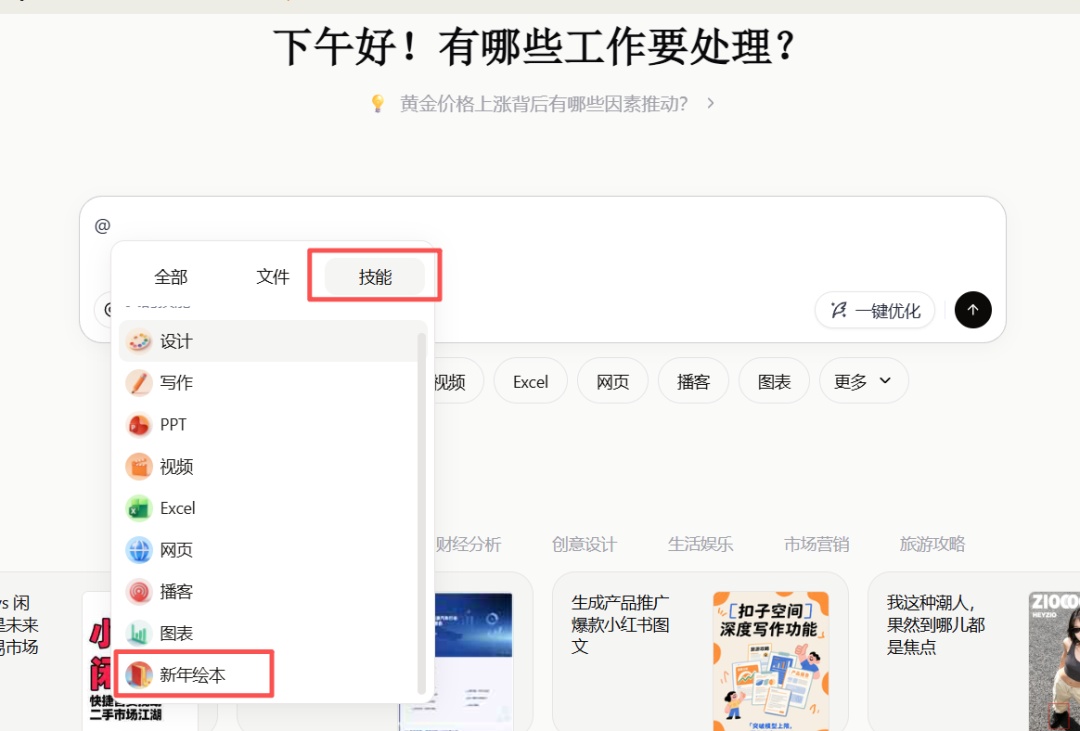Expand the 更多 dropdown
The height and width of the screenshot is (731, 1080).
tap(863, 381)
